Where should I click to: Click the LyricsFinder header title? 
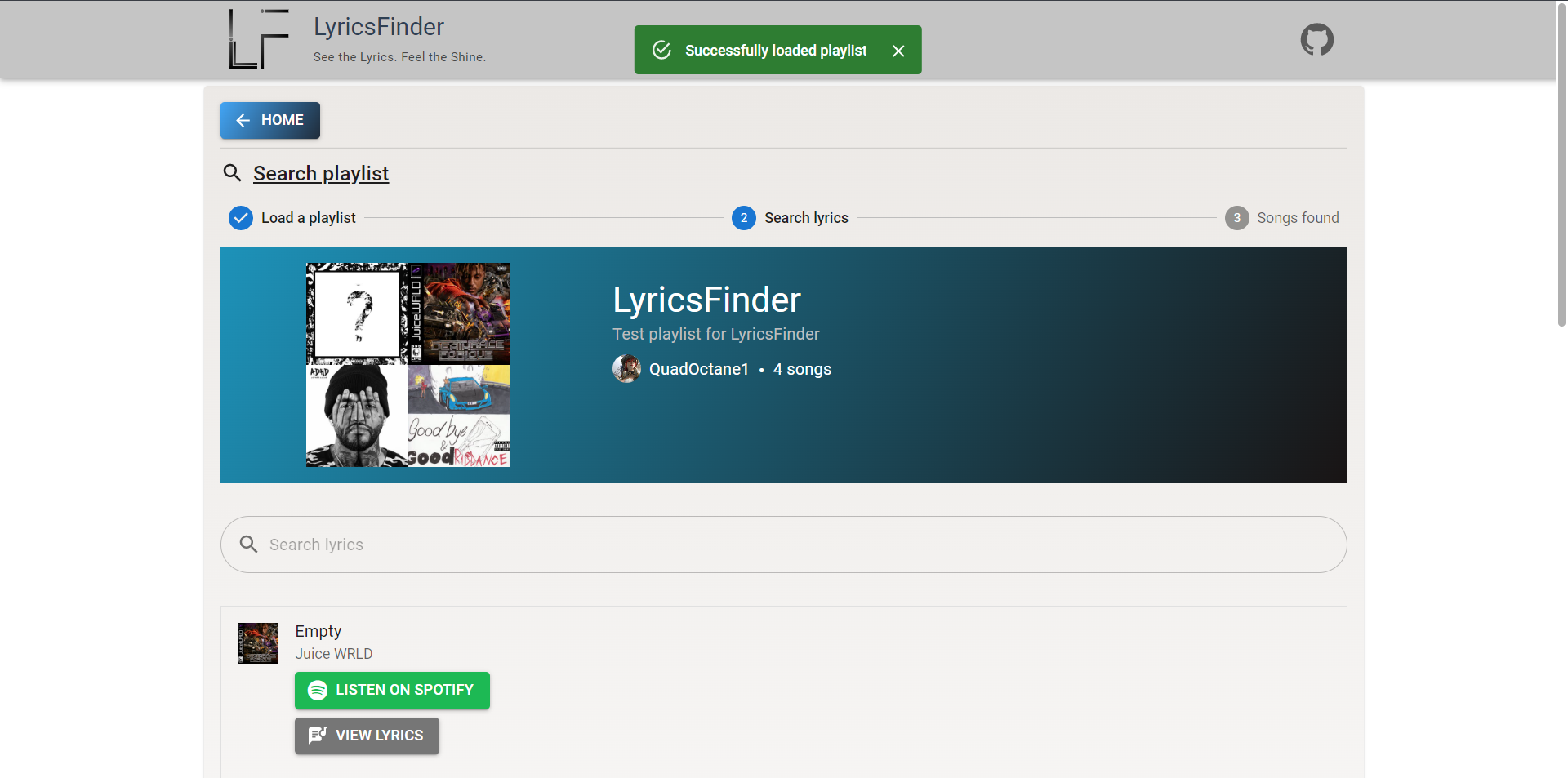(x=379, y=26)
